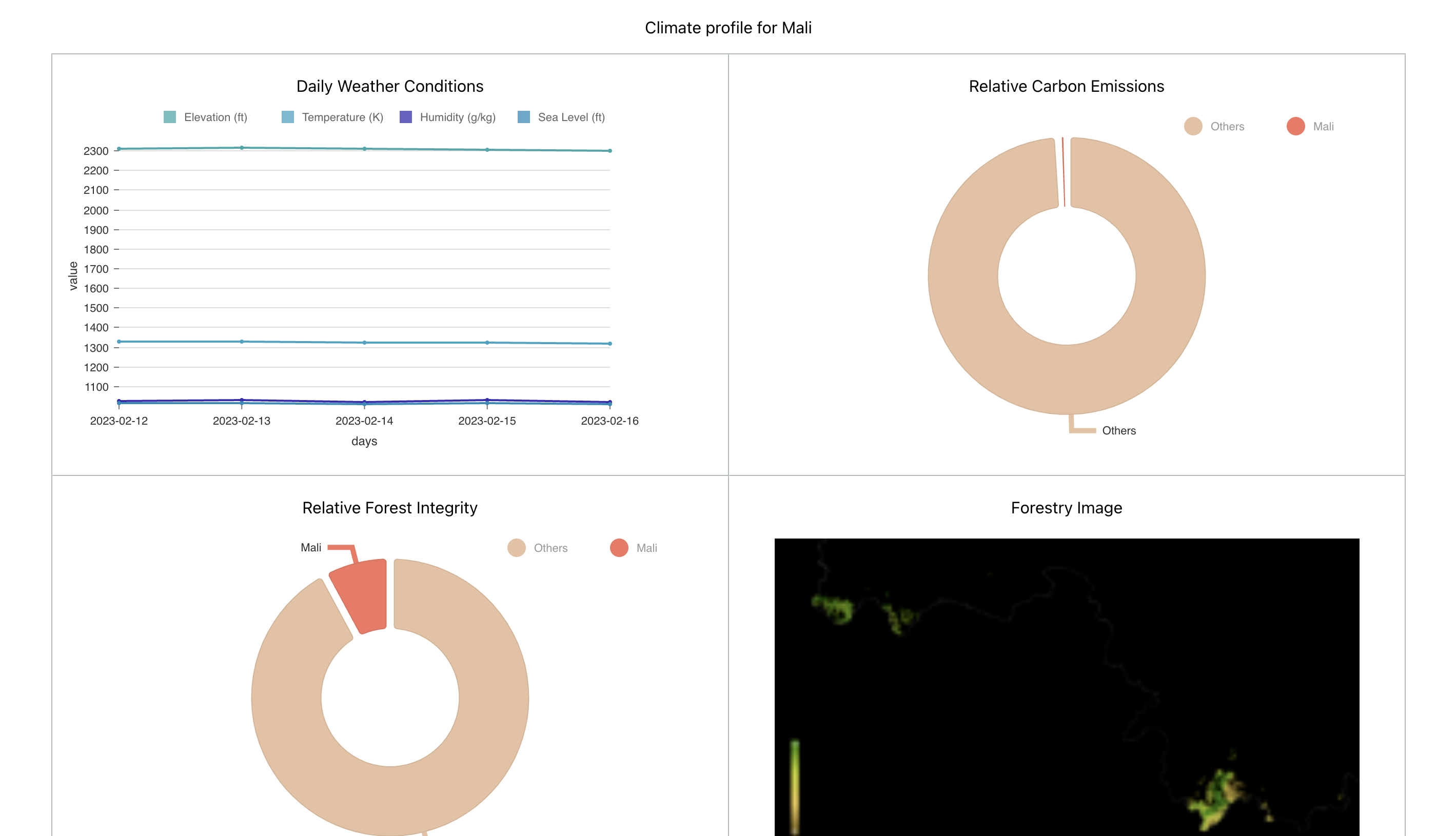Image resolution: width=1456 pixels, height=836 pixels.
Task: Hide the Humidity (g/kg) legend series
Action: [405, 117]
